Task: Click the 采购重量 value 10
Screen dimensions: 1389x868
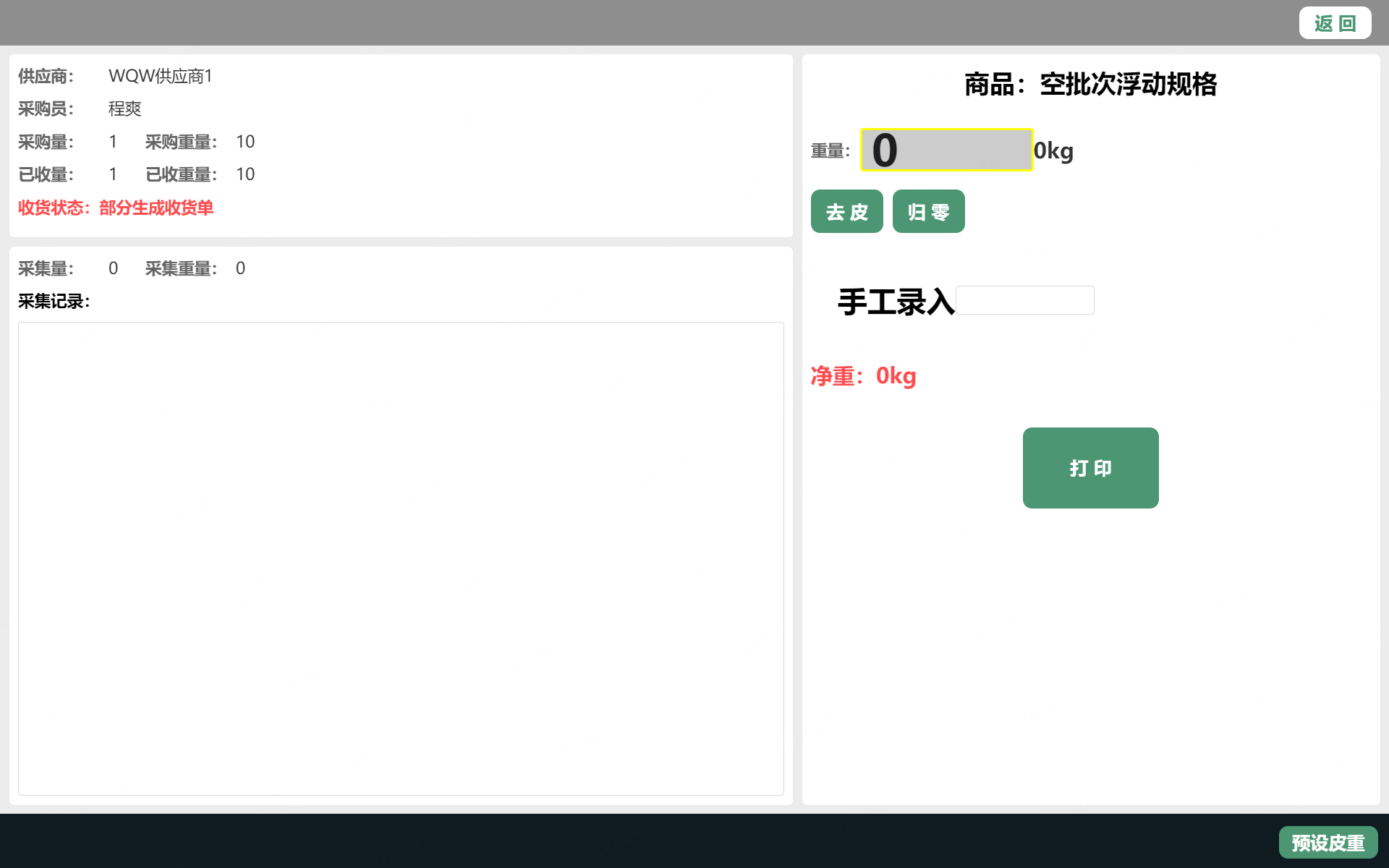Action: tap(245, 142)
